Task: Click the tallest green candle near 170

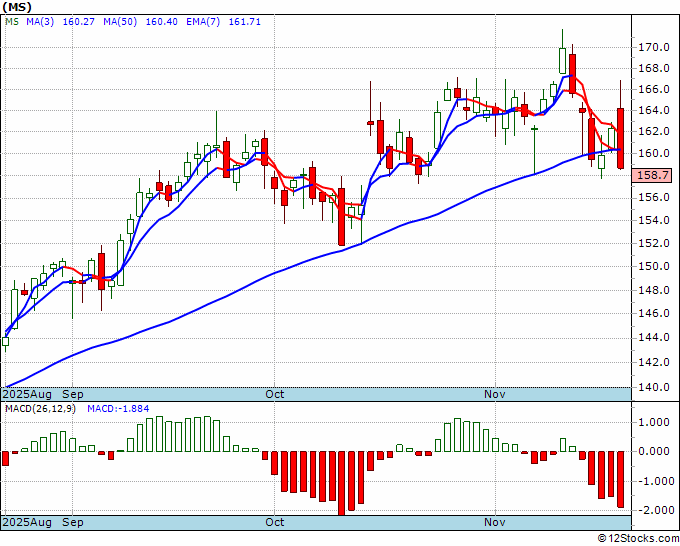Action: click(x=562, y=61)
